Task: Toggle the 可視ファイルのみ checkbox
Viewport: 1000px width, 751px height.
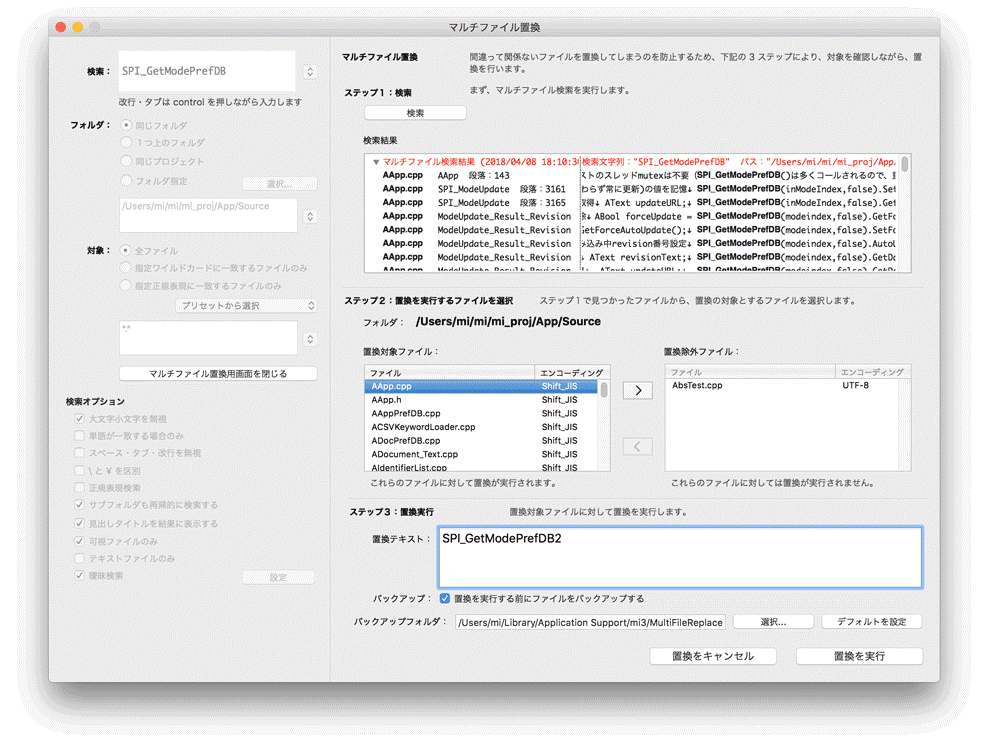Action: point(80,541)
